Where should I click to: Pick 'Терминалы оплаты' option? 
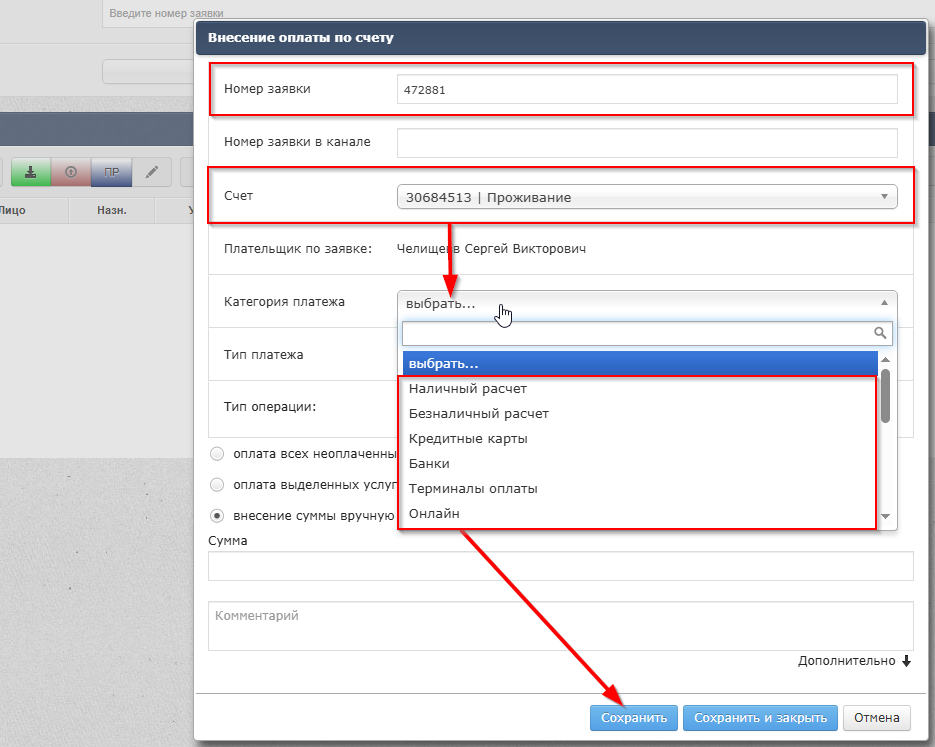pyautogui.click(x=473, y=489)
